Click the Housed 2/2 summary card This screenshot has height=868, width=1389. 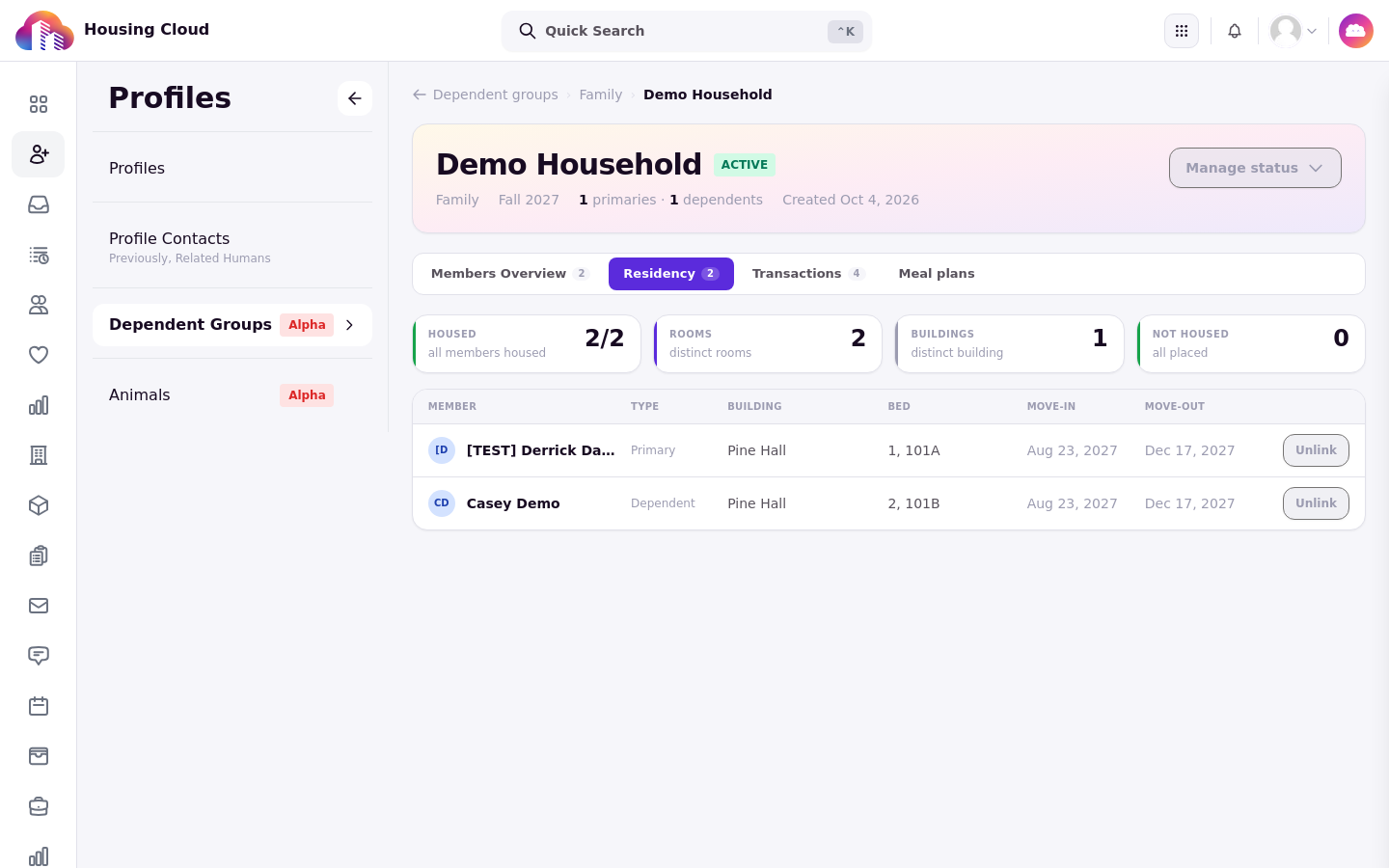527,343
